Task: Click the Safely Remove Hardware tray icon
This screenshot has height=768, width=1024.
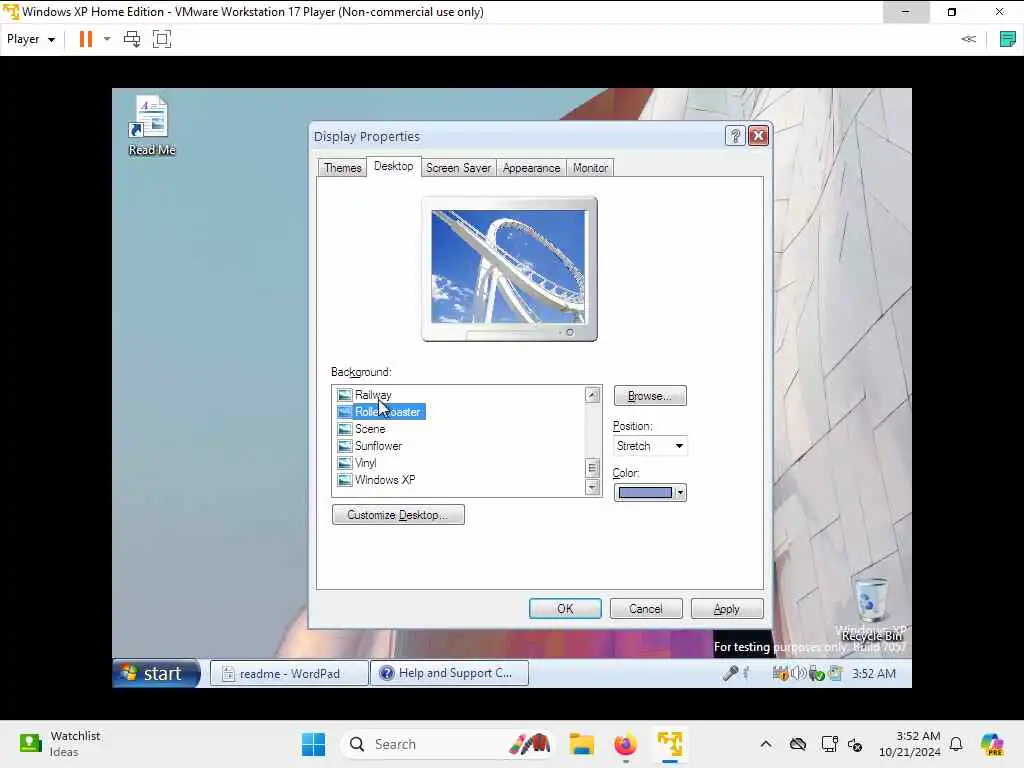Action: point(816,673)
